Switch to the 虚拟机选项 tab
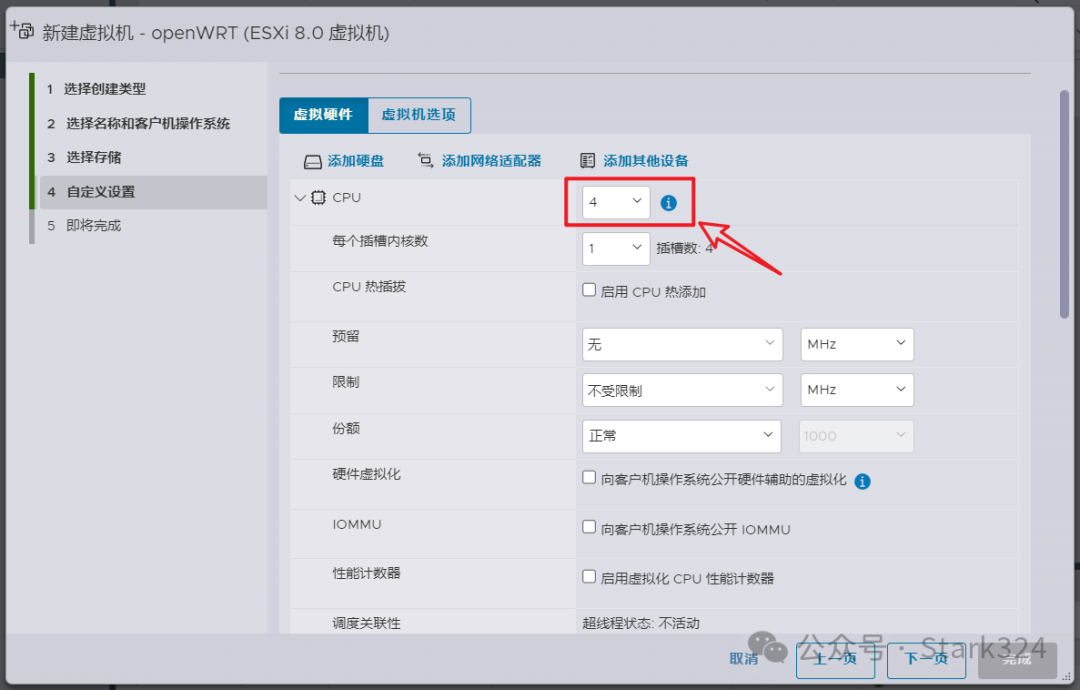The width and height of the screenshot is (1080, 690). click(419, 115)
